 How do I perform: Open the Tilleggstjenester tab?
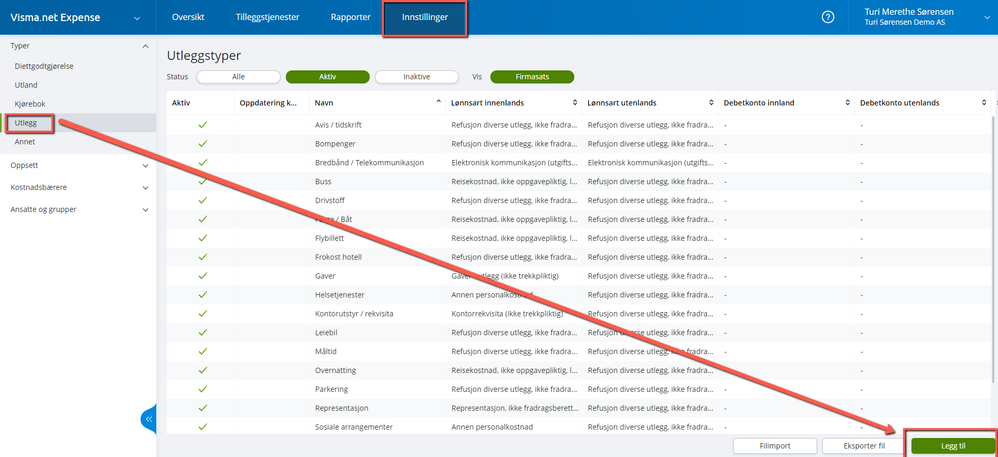267,17
